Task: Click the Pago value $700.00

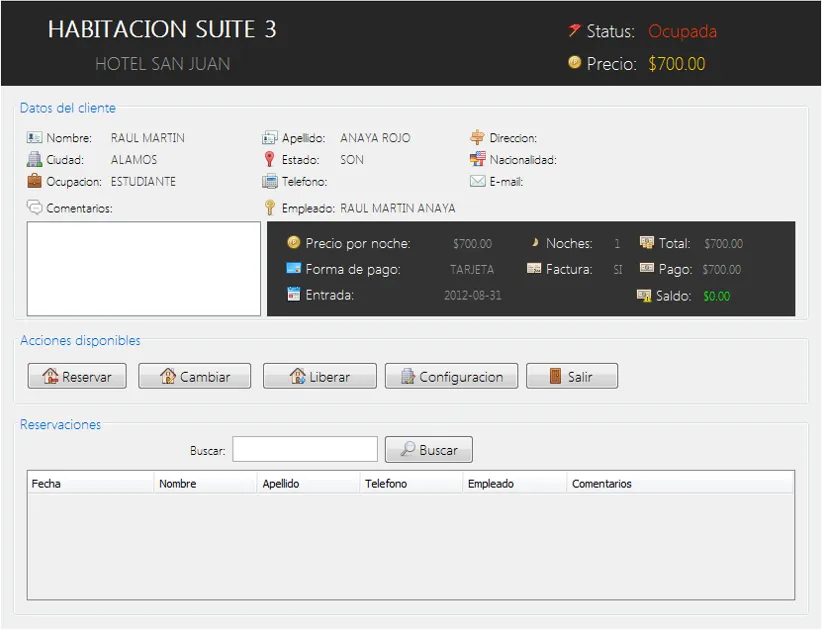Action: (x=721, y=269)
